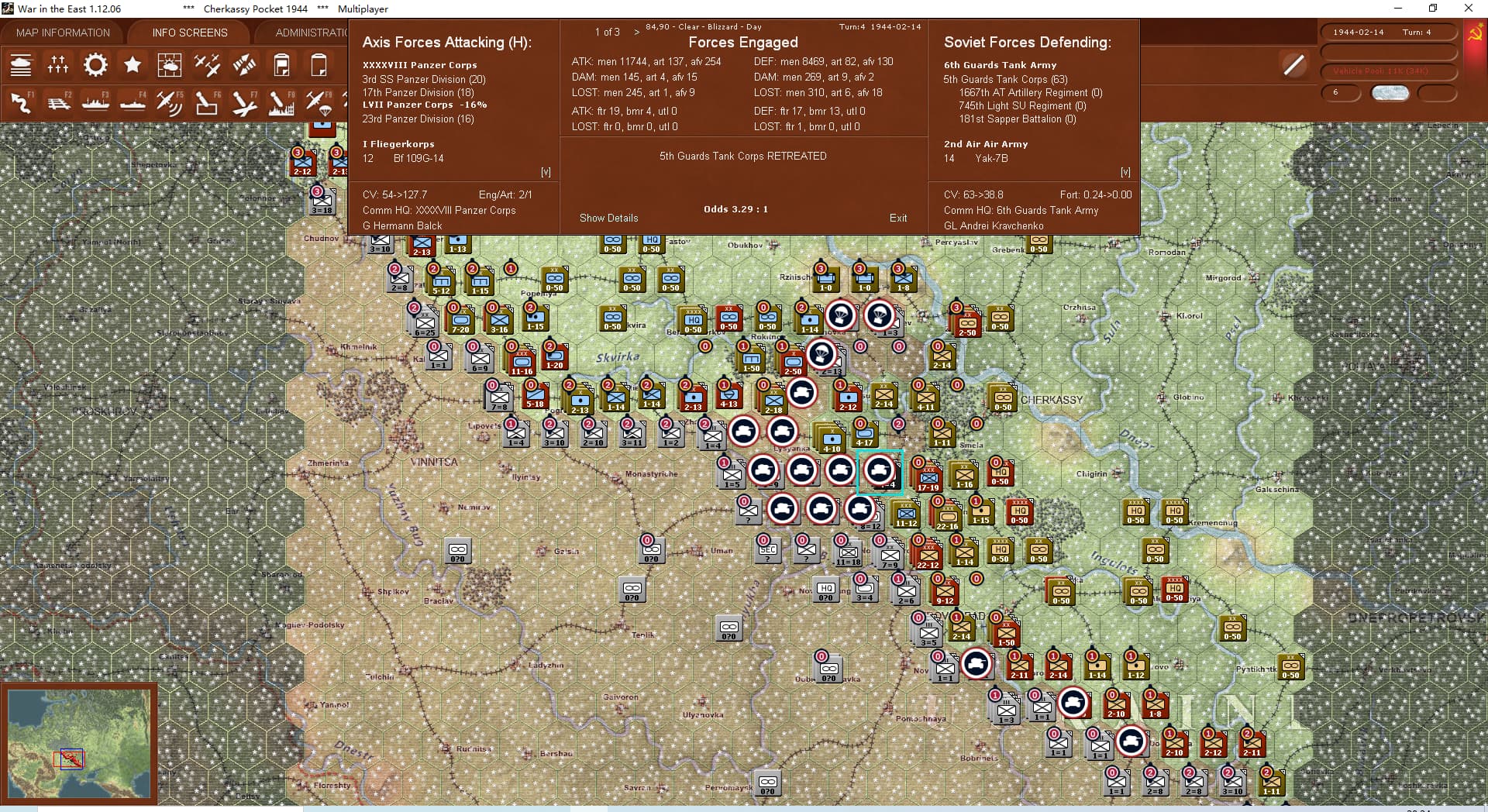Click the 23rd Panzer Division entry
1488x812 pixels.
point(418,119)
